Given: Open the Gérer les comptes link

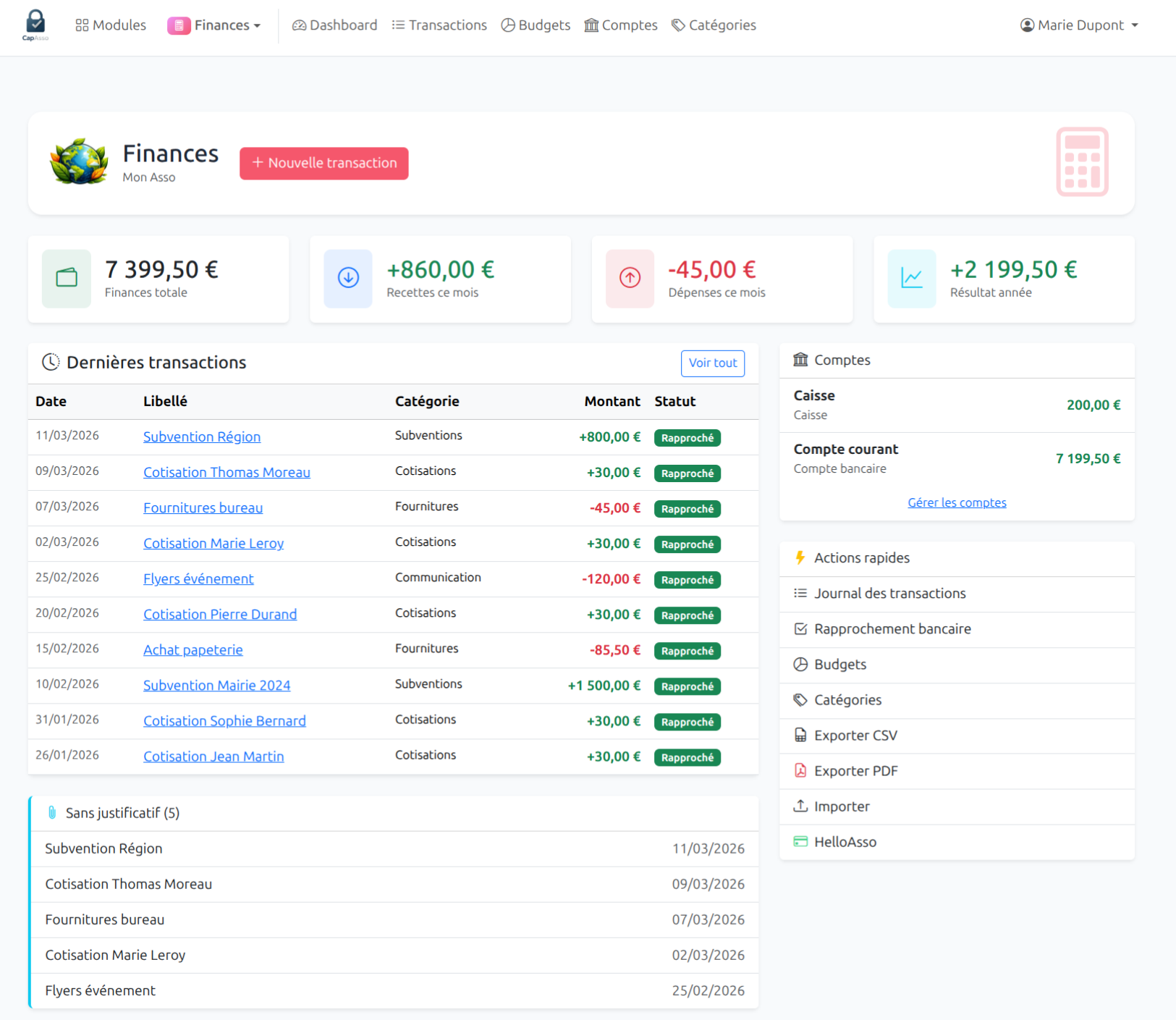Looking at the screenshot, I should 957,502.
